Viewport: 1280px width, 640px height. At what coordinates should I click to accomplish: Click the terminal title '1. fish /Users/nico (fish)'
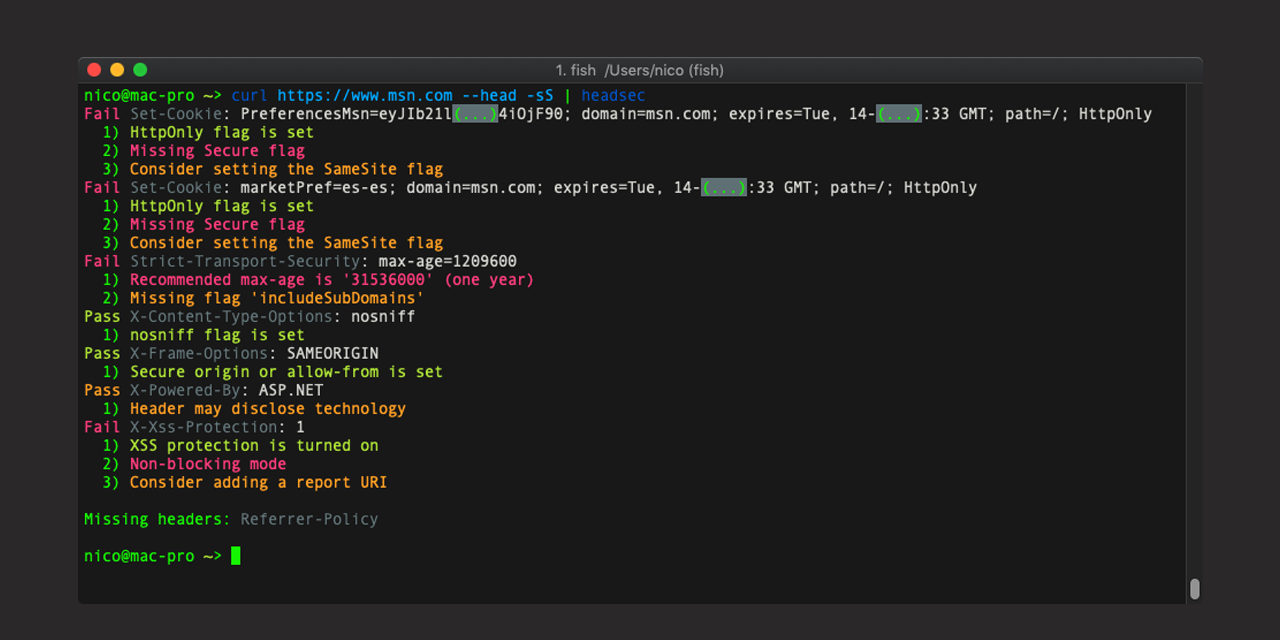click(x=640, y=70)
